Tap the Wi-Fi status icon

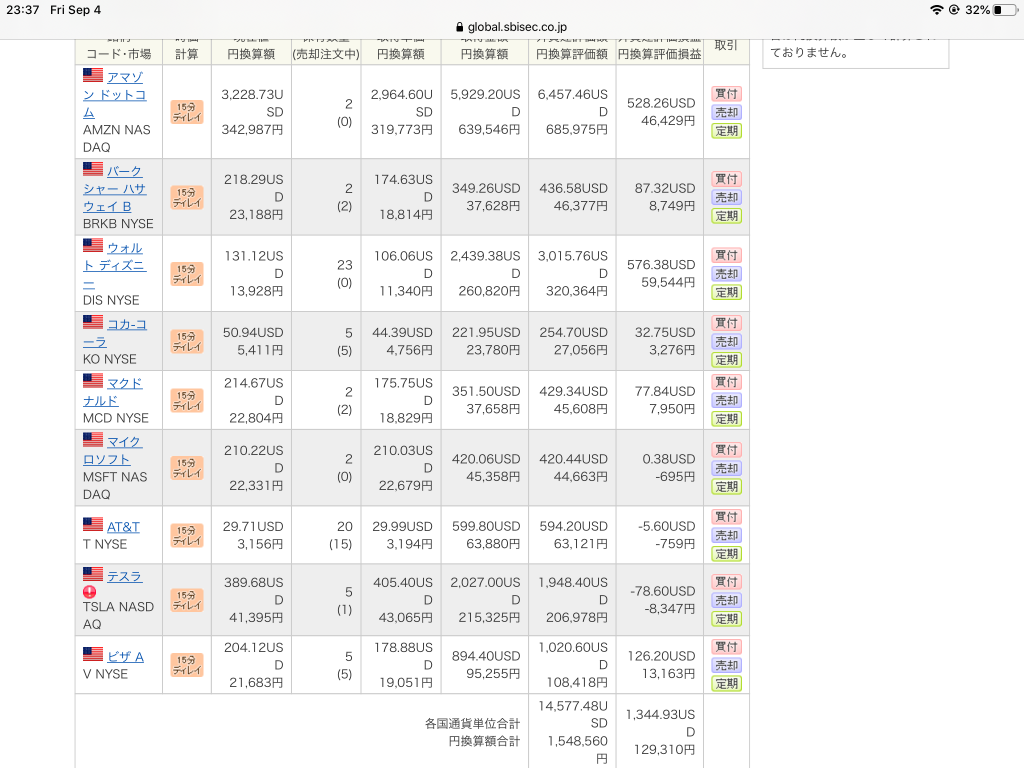(x=936, y=10)
